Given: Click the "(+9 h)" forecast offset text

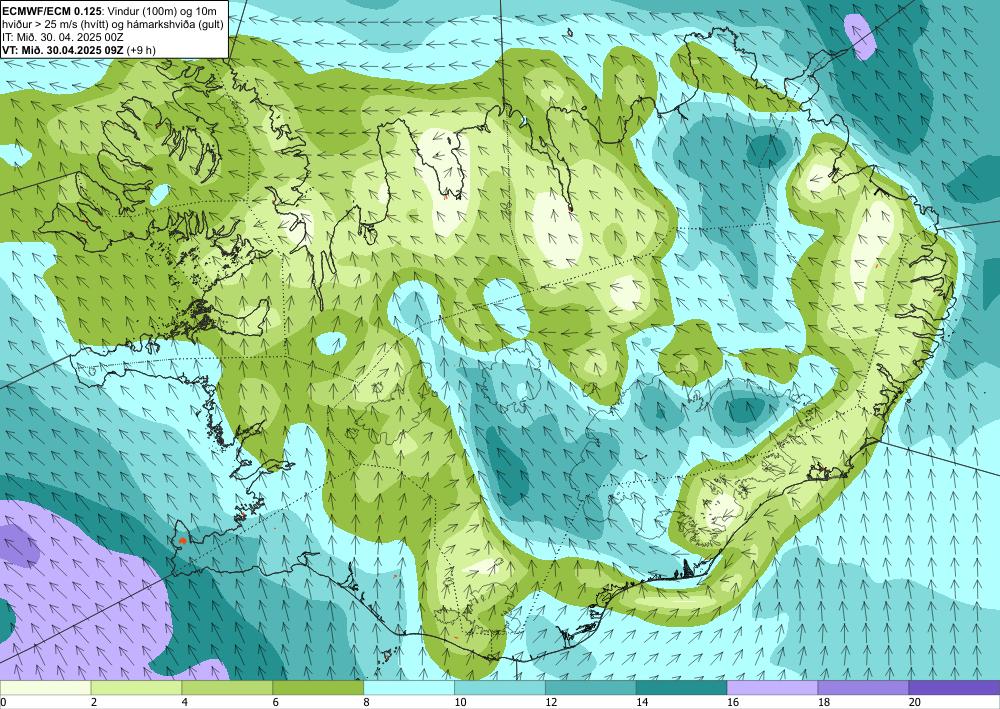Looking at the screenshot, I should tap(141, 50).
